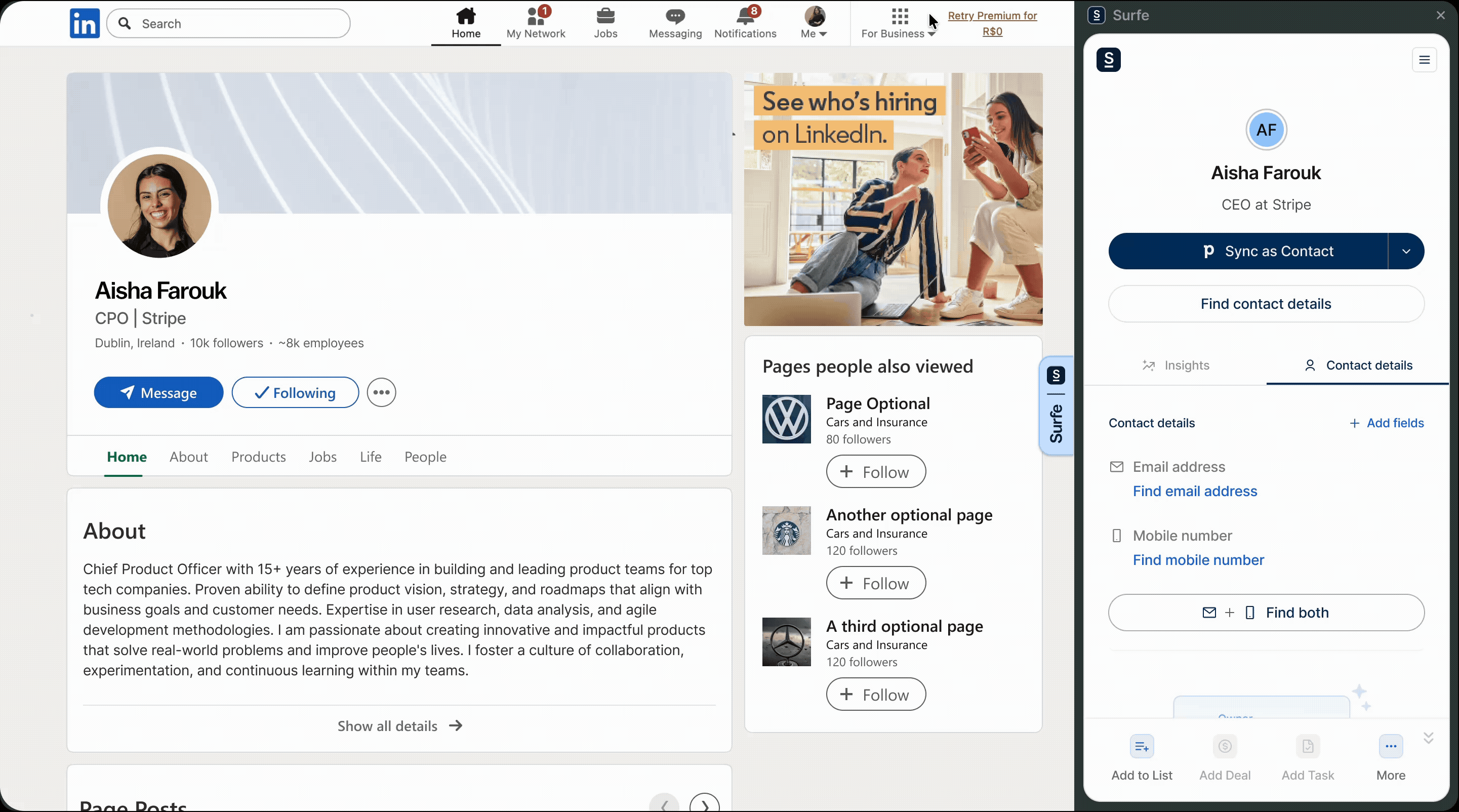Select the About profile tab
1459x812 pixels.
[x=189, y=457]
